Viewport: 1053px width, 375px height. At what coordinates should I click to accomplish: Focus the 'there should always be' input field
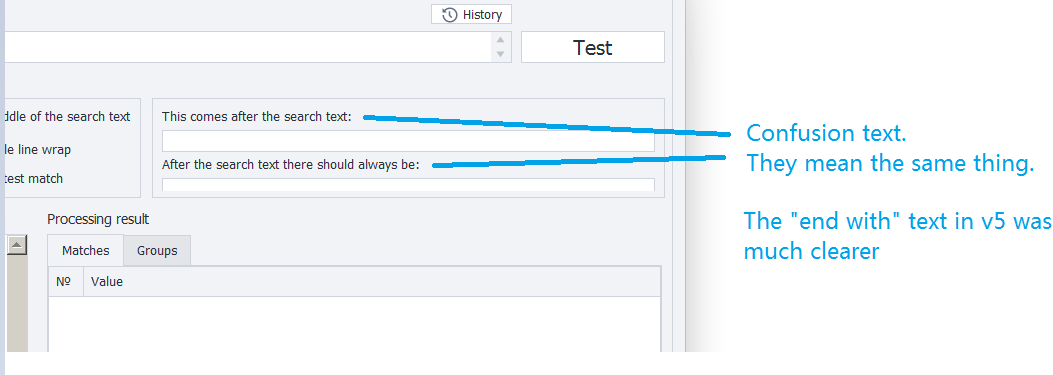tap(408, 184)
